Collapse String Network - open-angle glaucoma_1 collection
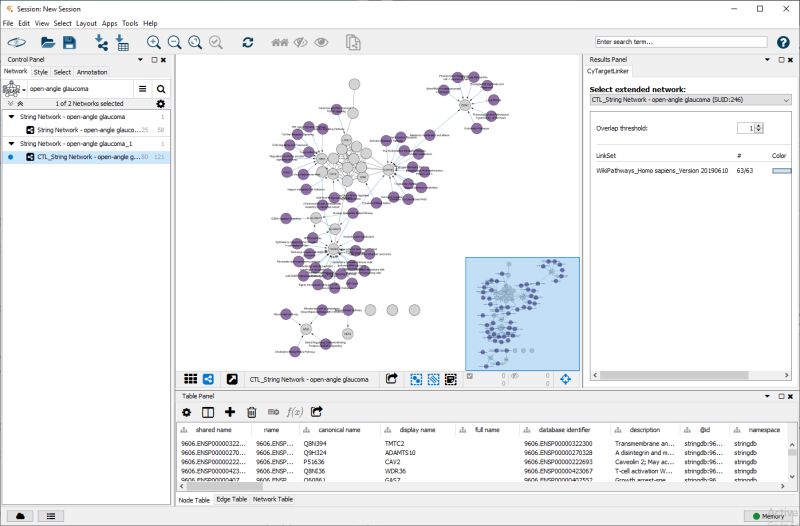Image resolution: width=800 pixels, height=526 pixels. coord(11,144)
